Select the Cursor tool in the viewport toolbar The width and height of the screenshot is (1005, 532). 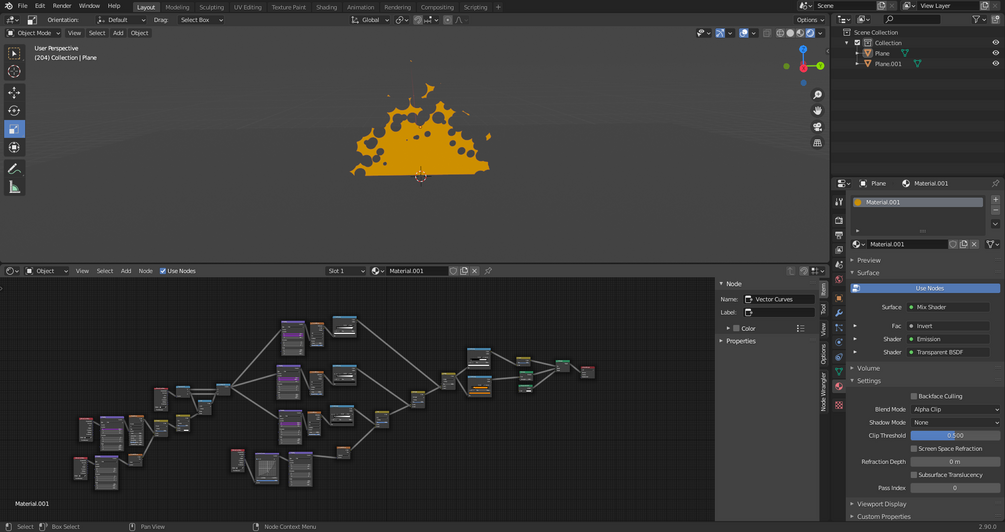[x=14, y=72]
